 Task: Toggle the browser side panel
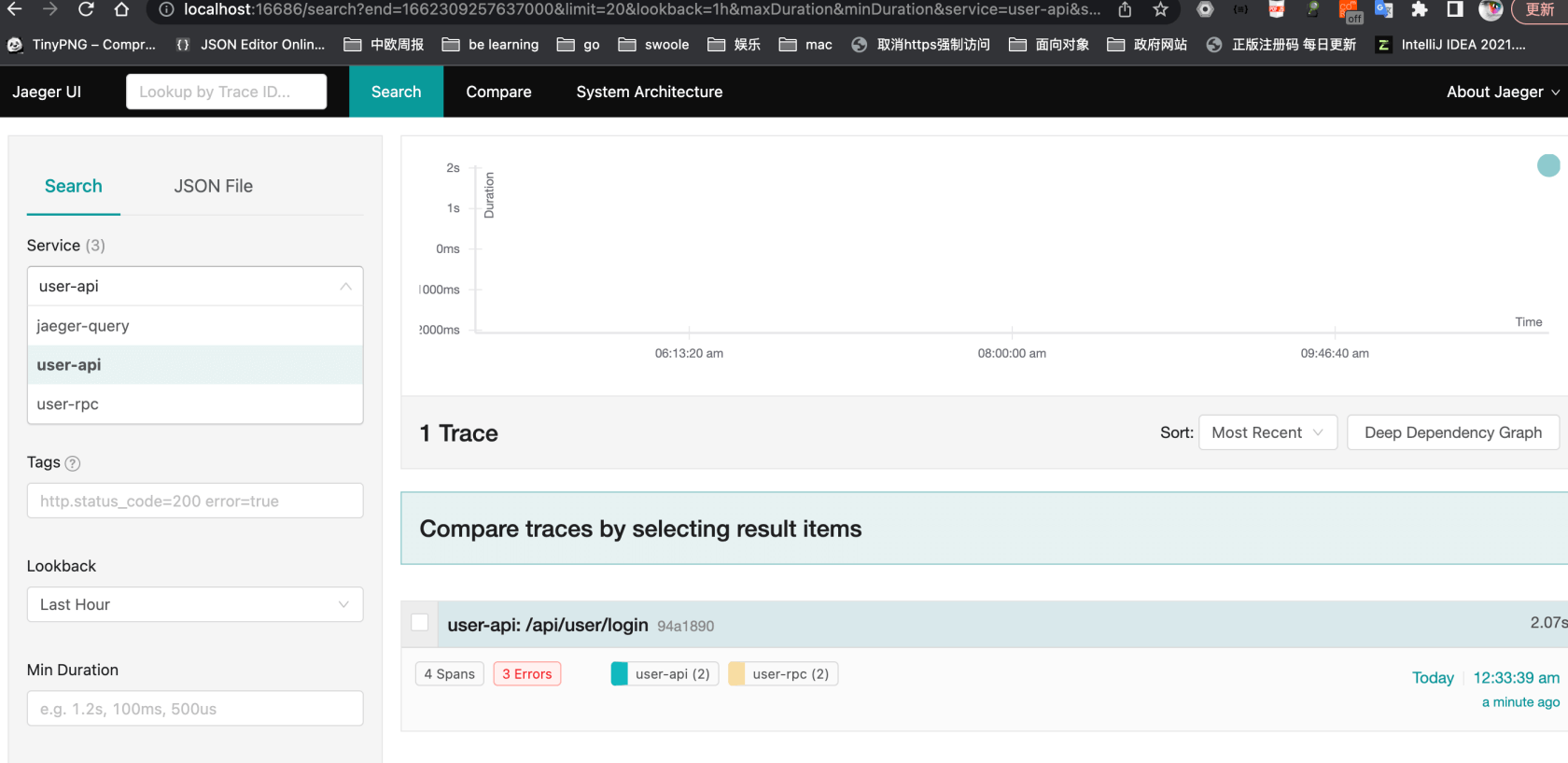point(1455,9)
